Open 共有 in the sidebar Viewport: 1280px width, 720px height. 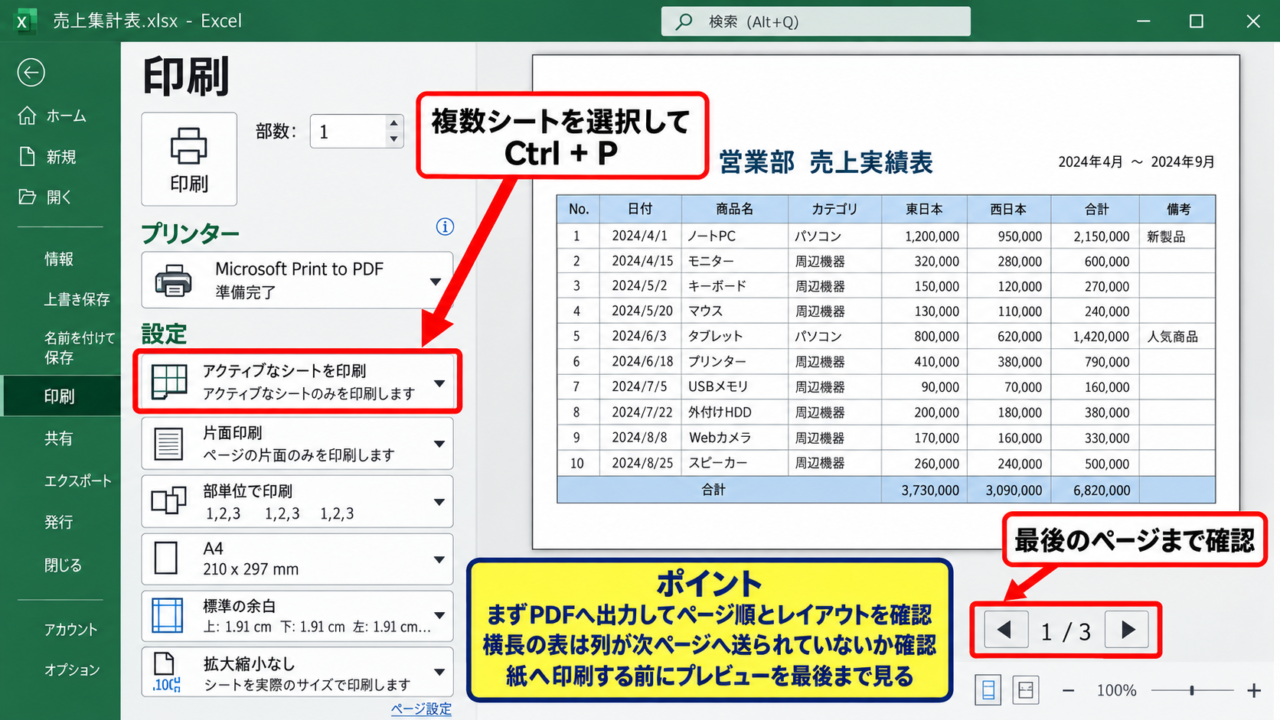[x=60, y=438]
